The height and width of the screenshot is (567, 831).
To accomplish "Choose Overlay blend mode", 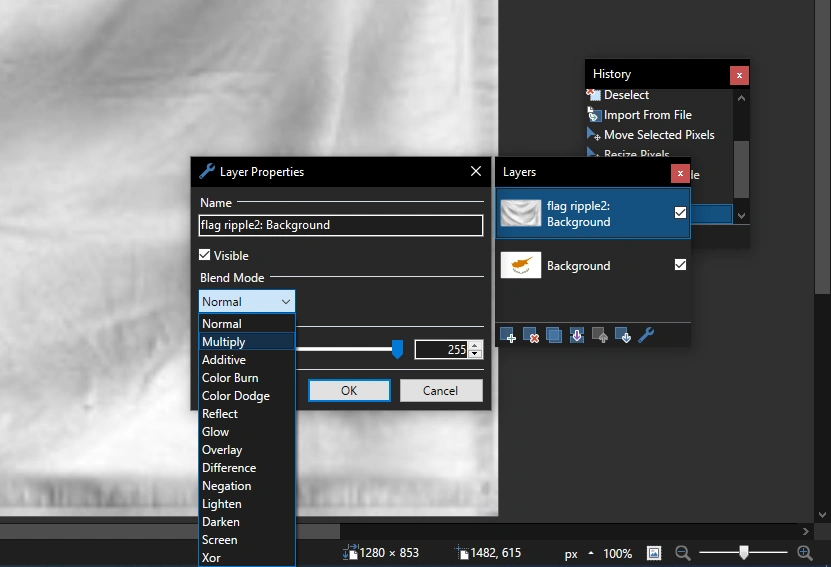I will pos(247,450).
